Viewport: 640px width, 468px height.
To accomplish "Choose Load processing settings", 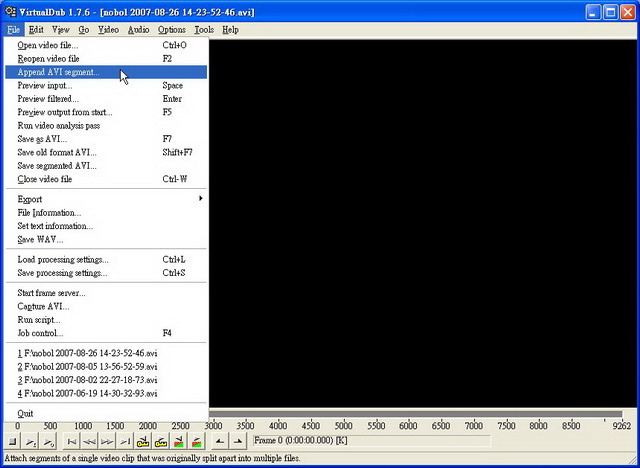I will (106, 260).
